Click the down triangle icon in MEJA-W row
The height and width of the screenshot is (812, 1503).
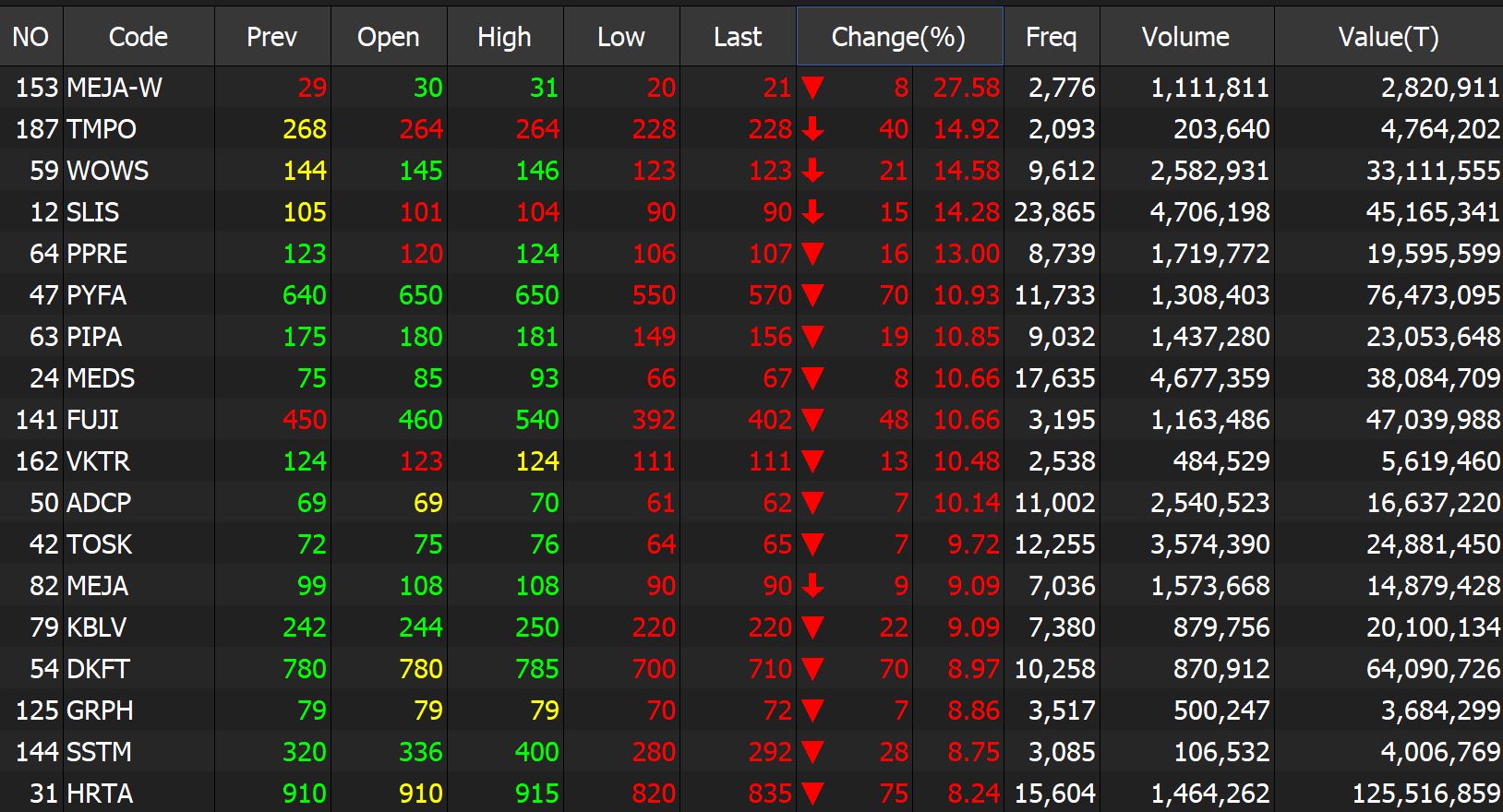point(812,88)
